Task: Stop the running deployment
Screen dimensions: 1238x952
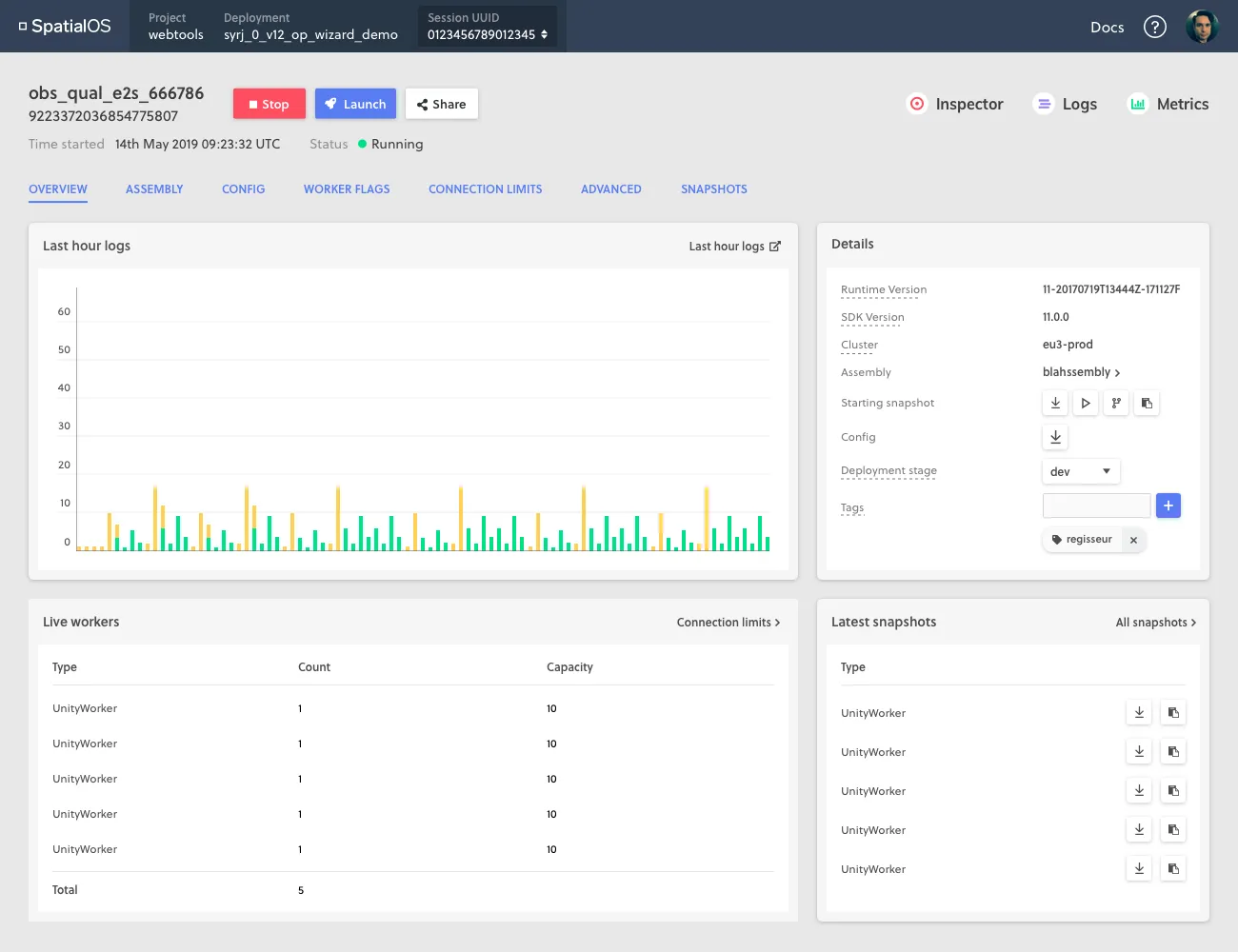Action: click(269, 104)
